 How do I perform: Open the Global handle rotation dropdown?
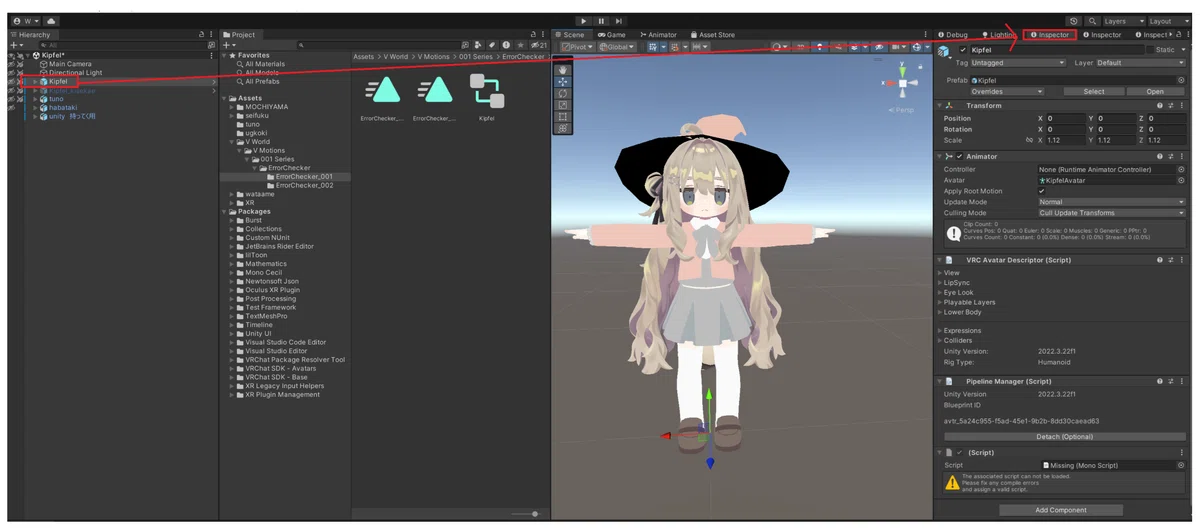pos(618,47)
